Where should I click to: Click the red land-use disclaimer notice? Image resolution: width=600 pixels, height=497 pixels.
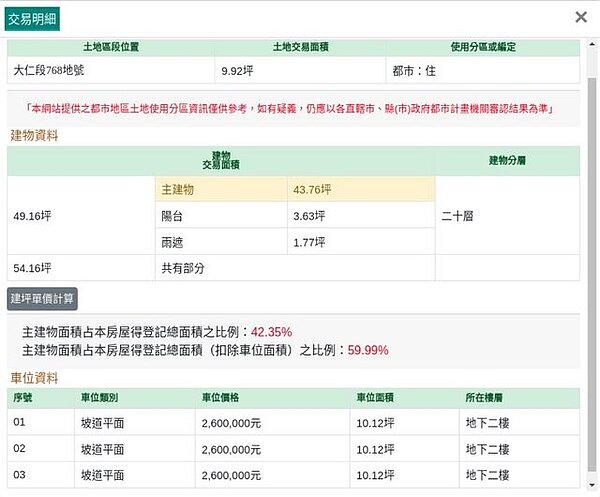point(290,109)
